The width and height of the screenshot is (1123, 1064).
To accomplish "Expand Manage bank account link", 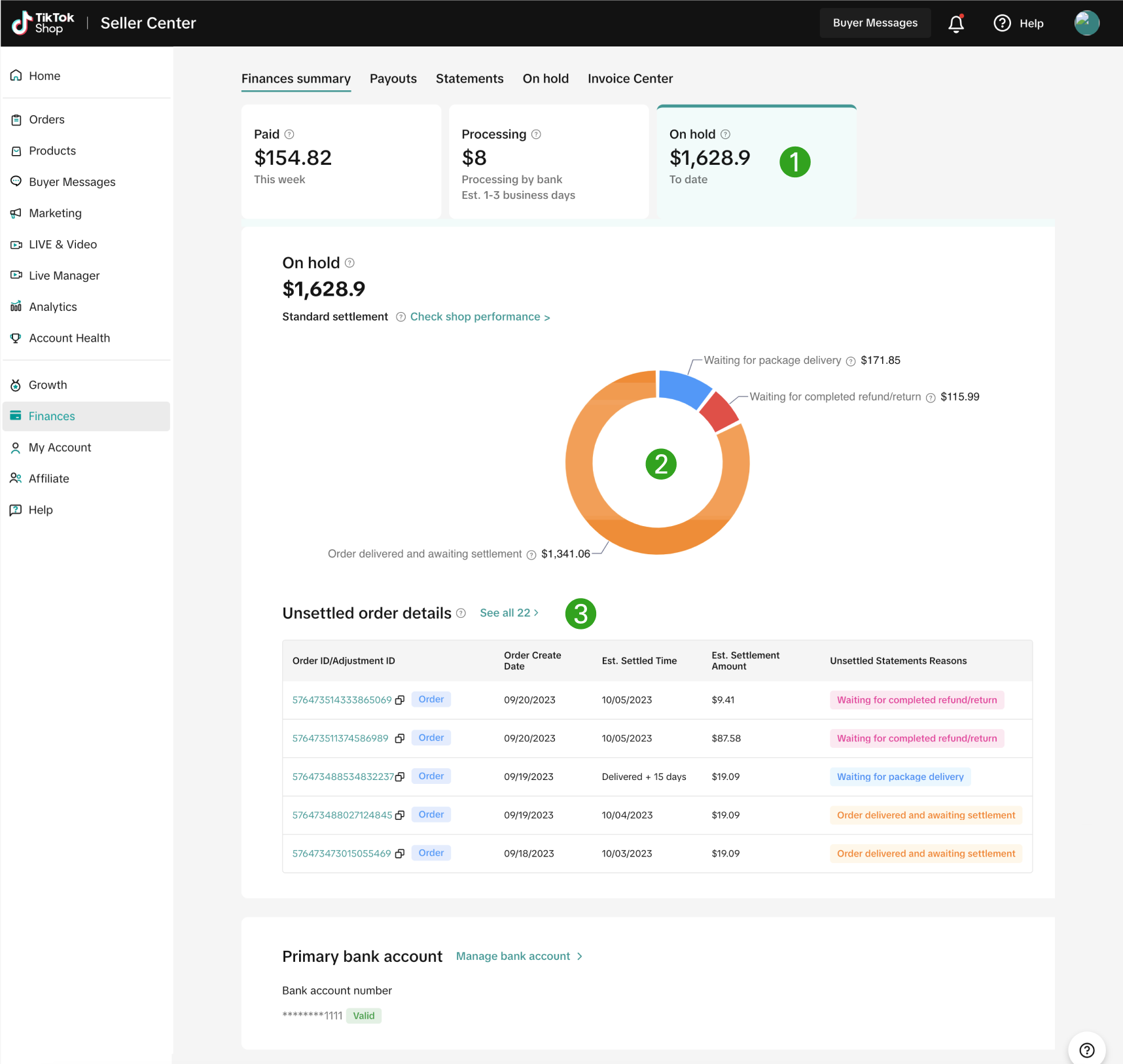I will coord(518,957).
